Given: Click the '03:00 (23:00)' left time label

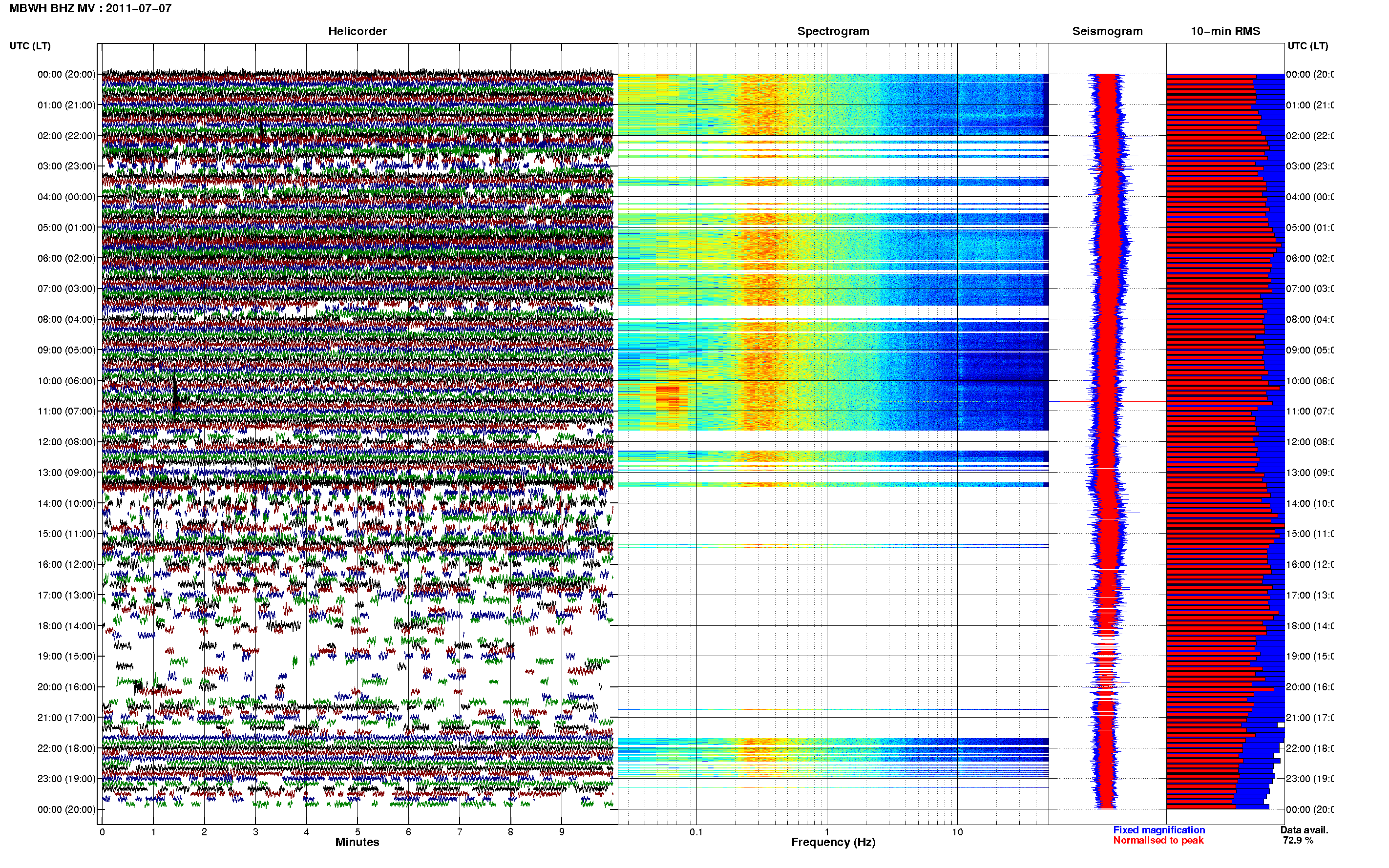Looking at the screenshot, I should click(x=66, y=166).
